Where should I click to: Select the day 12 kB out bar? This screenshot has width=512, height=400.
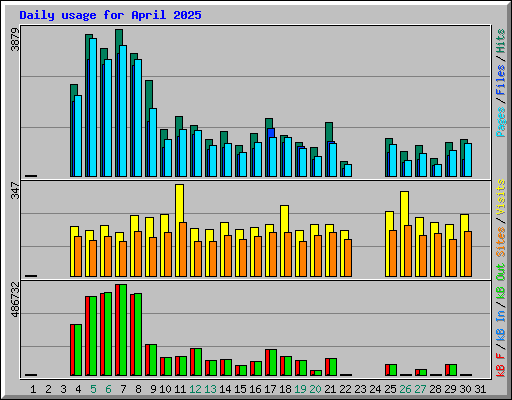pyautogui.click(x=198, y=362)
